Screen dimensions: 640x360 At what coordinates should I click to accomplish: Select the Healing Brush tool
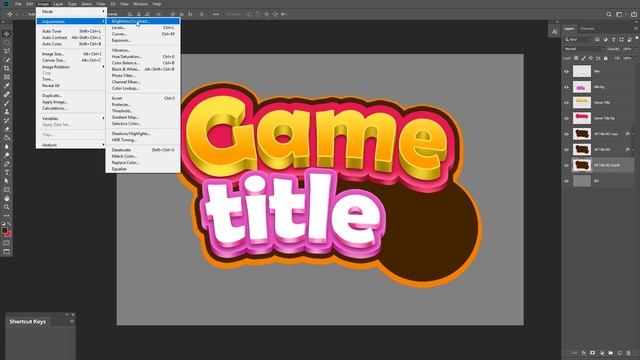click(7, 94)
